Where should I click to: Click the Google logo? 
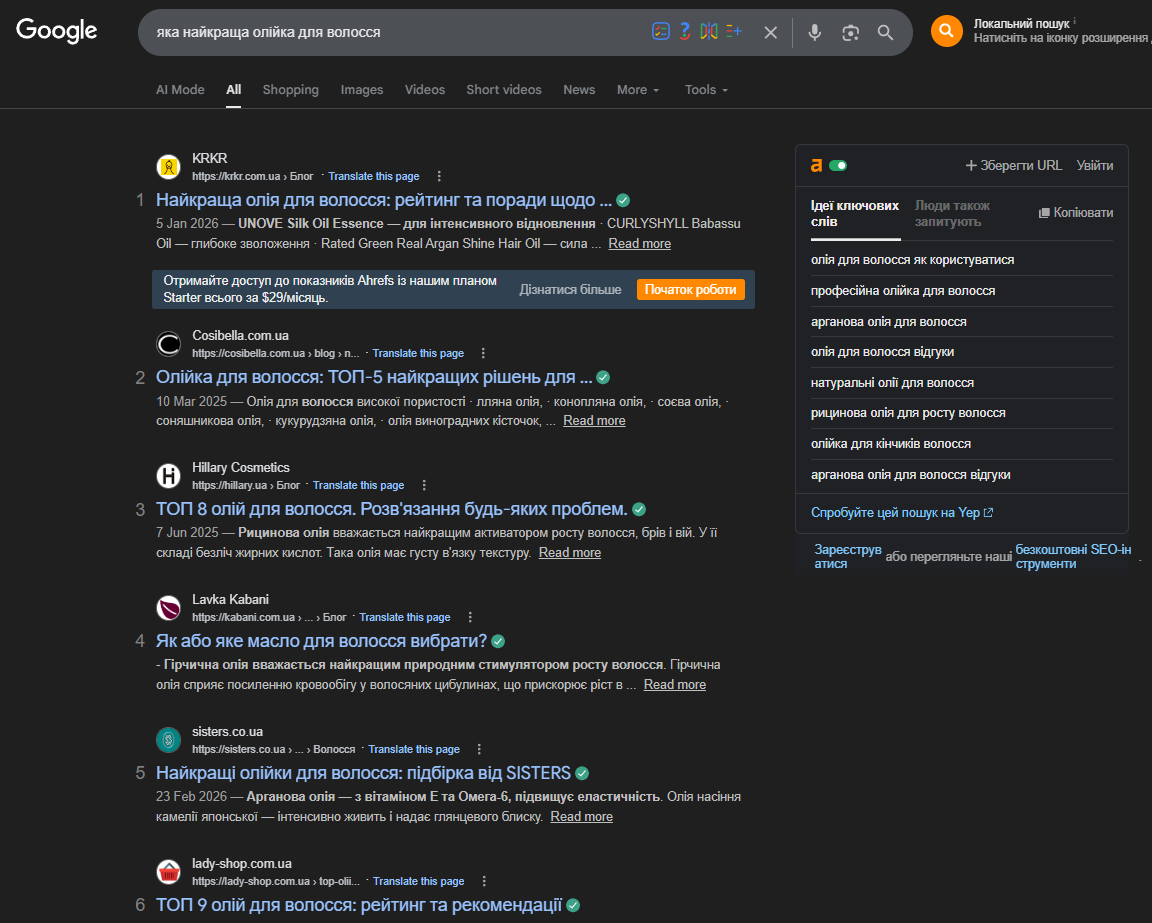coord(57,30)
